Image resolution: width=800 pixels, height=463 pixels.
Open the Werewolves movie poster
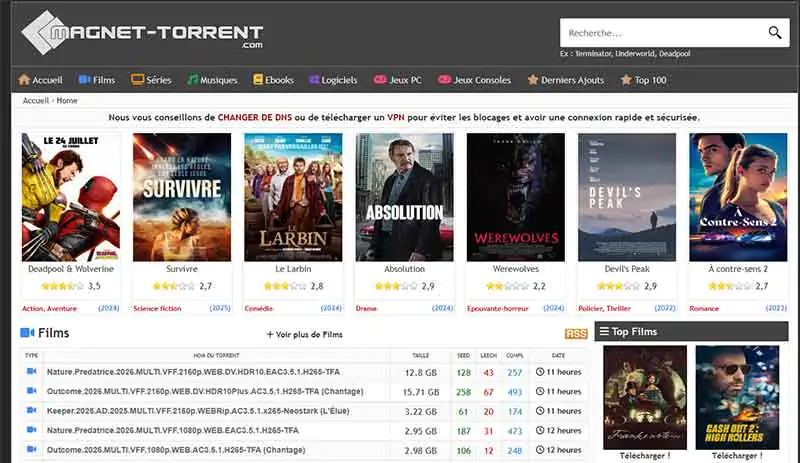coord(515,197)
